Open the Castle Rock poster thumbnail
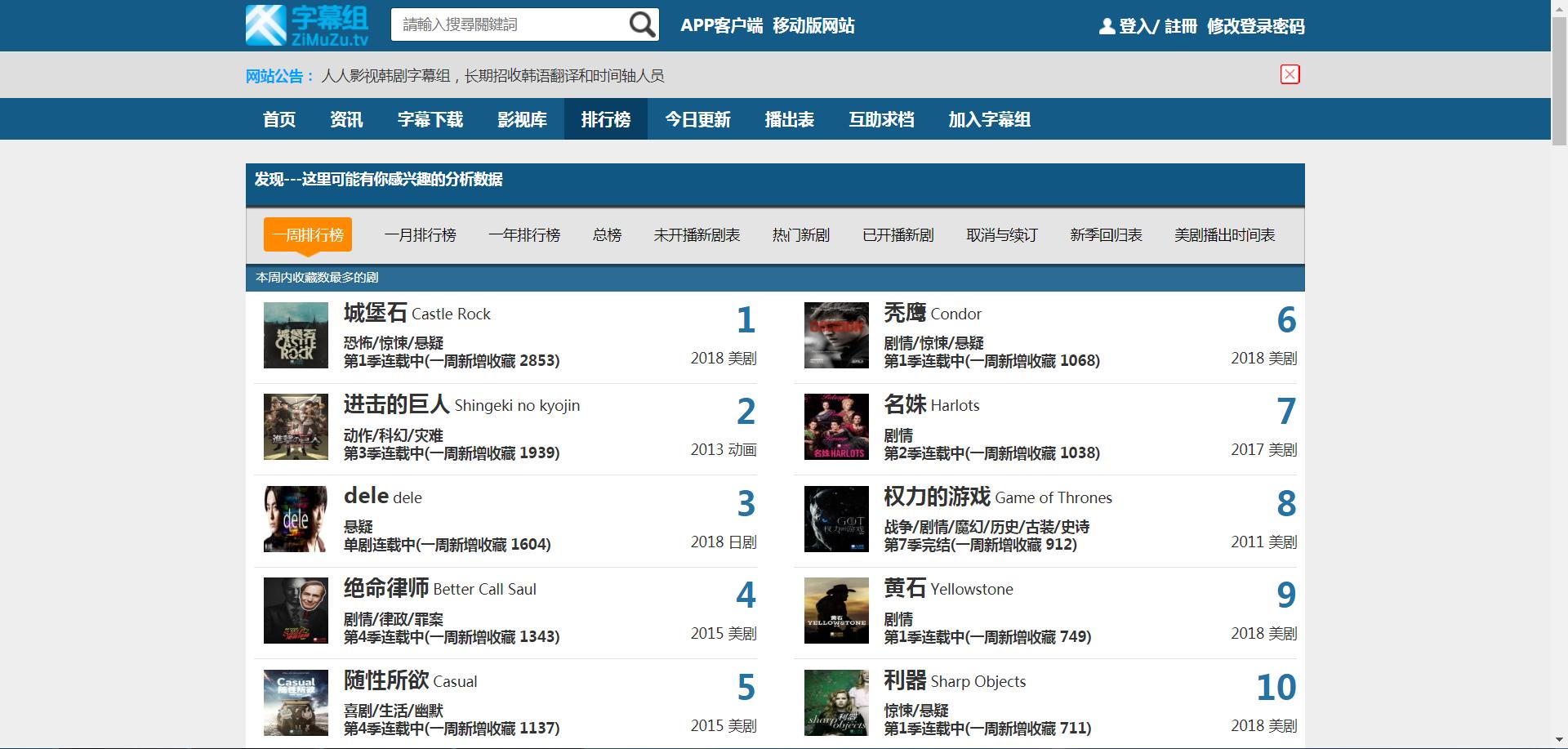1568x749 pixels. 296,336
